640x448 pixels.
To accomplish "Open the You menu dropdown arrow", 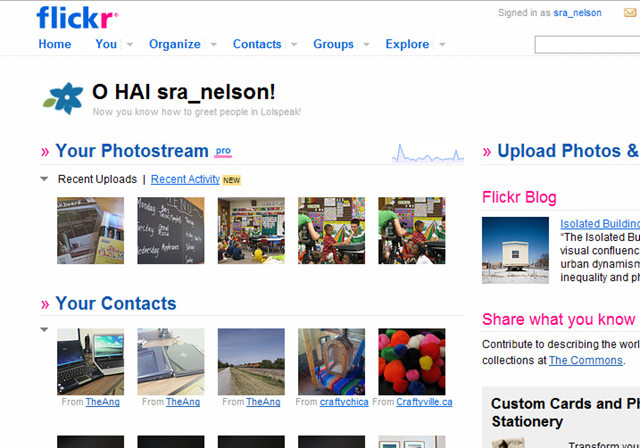I will click(x=130, y=44).
